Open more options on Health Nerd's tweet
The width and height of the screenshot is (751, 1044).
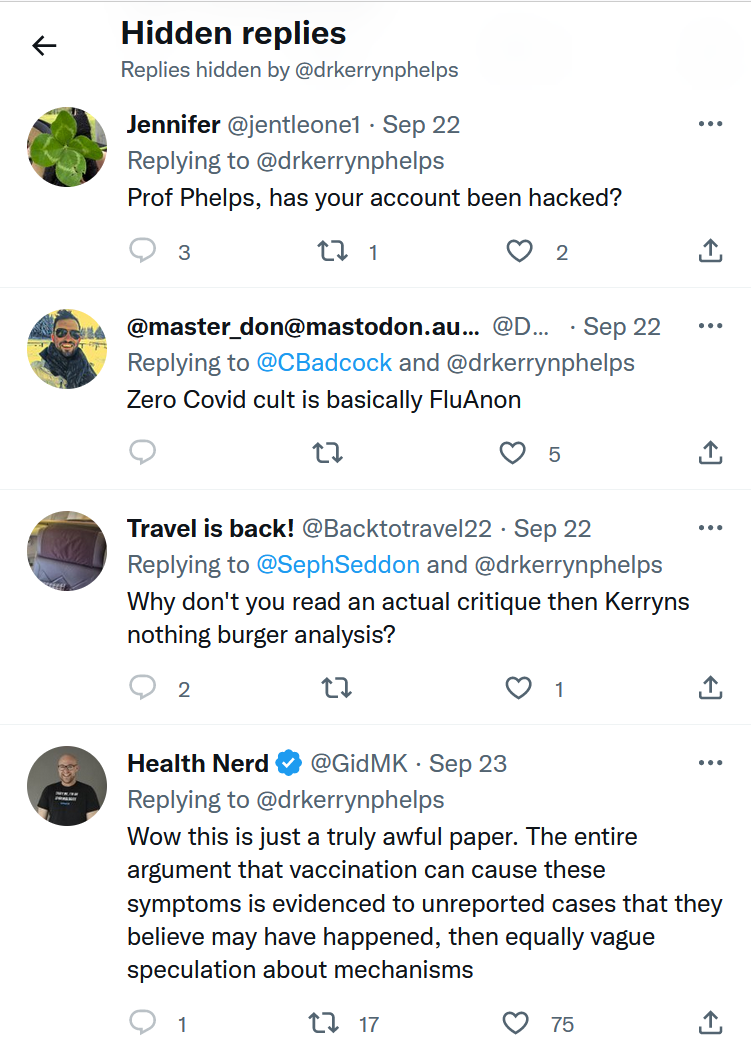click(x=710, y=763)
